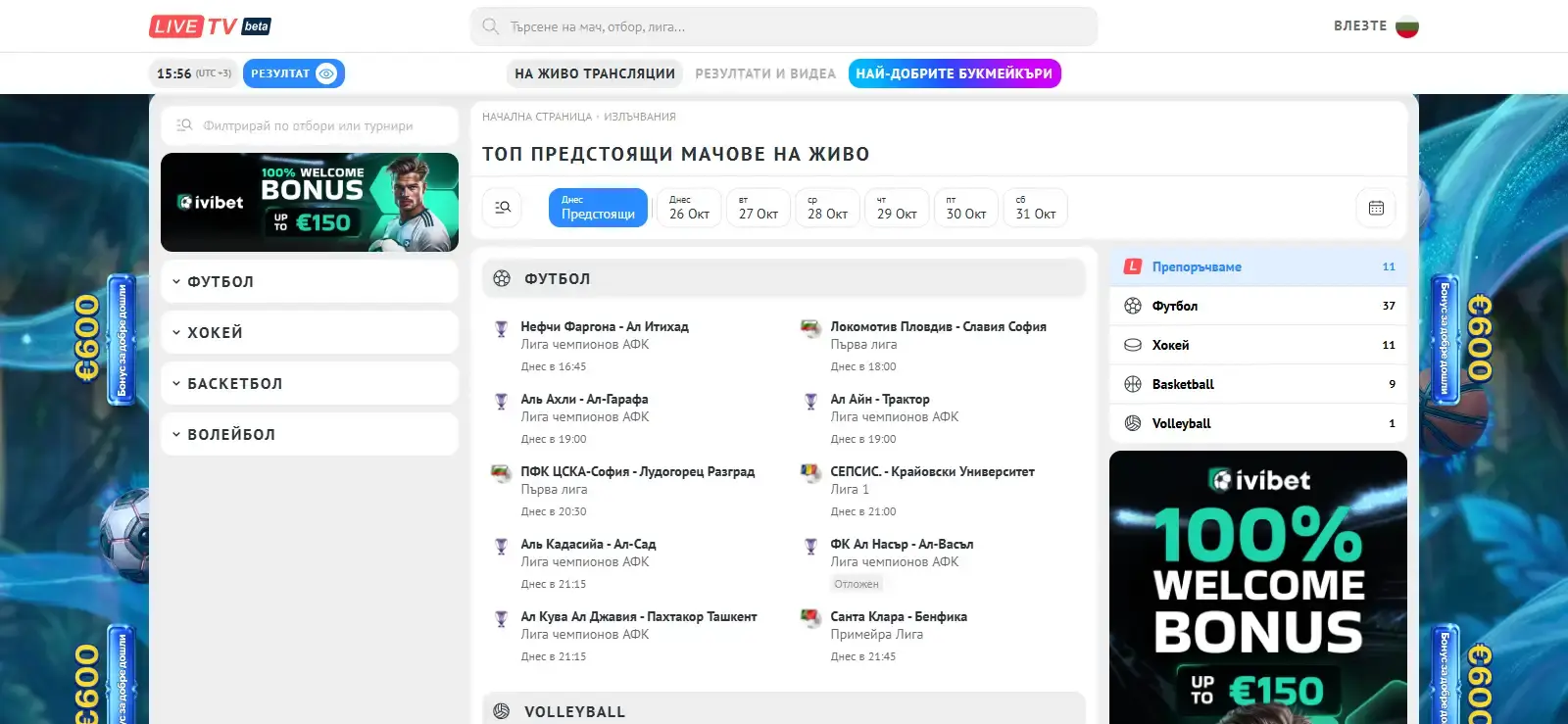The height and width of the screenshot is (724, 1568).
Task: Select the 29 Окт date tab
Action: point(897,208)
